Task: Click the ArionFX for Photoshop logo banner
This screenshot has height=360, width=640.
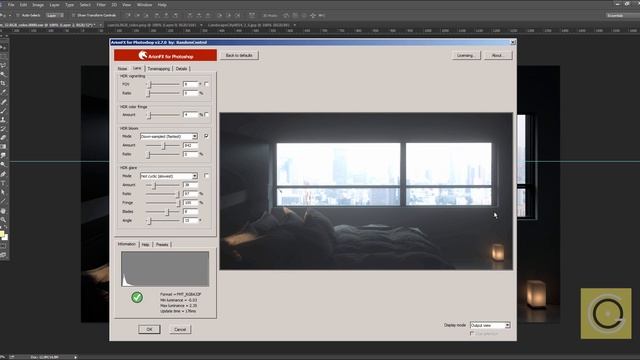Action: pyautogui.click(x=165, y=55)
